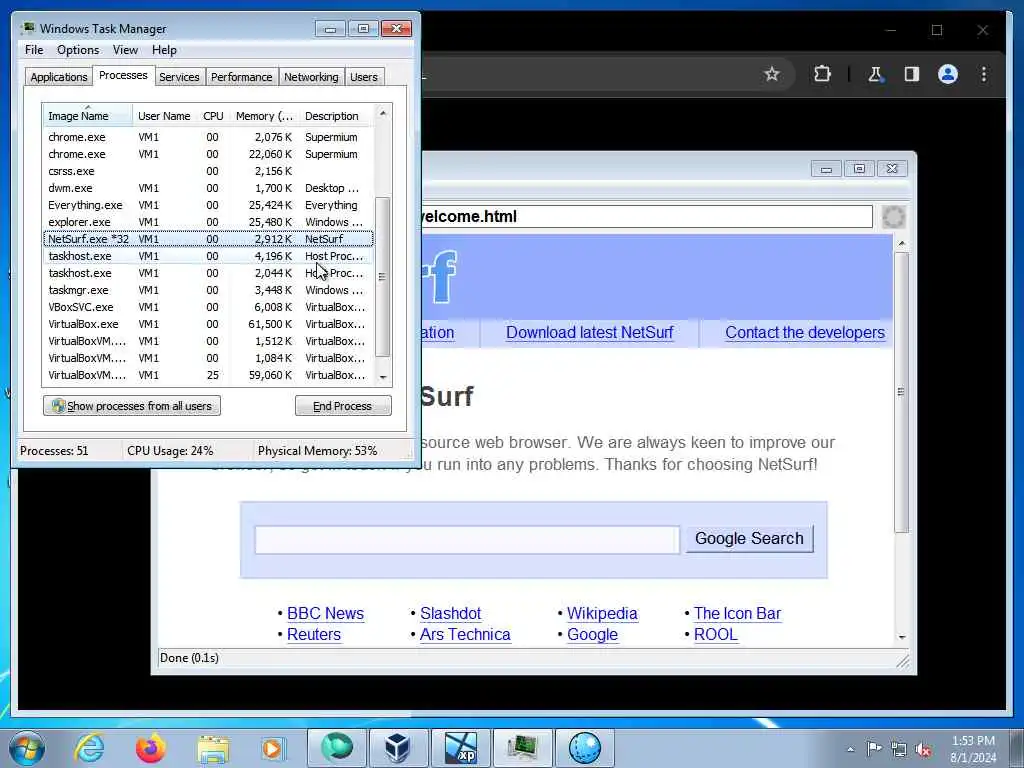This screenshot has width=1024, height=768.
Task: Open network status tray icon
Action: click(899, 749)
